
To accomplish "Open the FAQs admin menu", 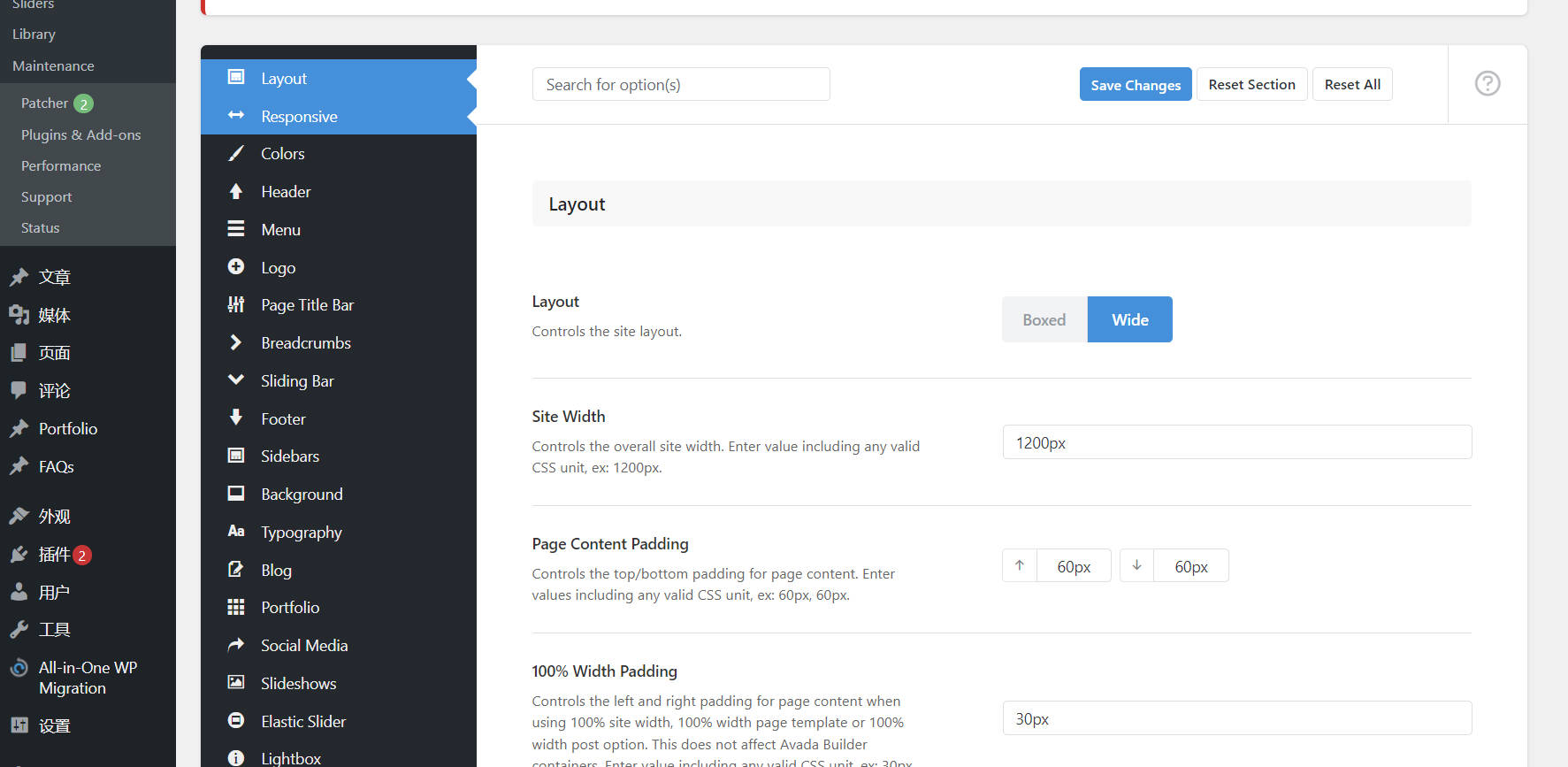I will pyautogui.click(x=88, y=466).
